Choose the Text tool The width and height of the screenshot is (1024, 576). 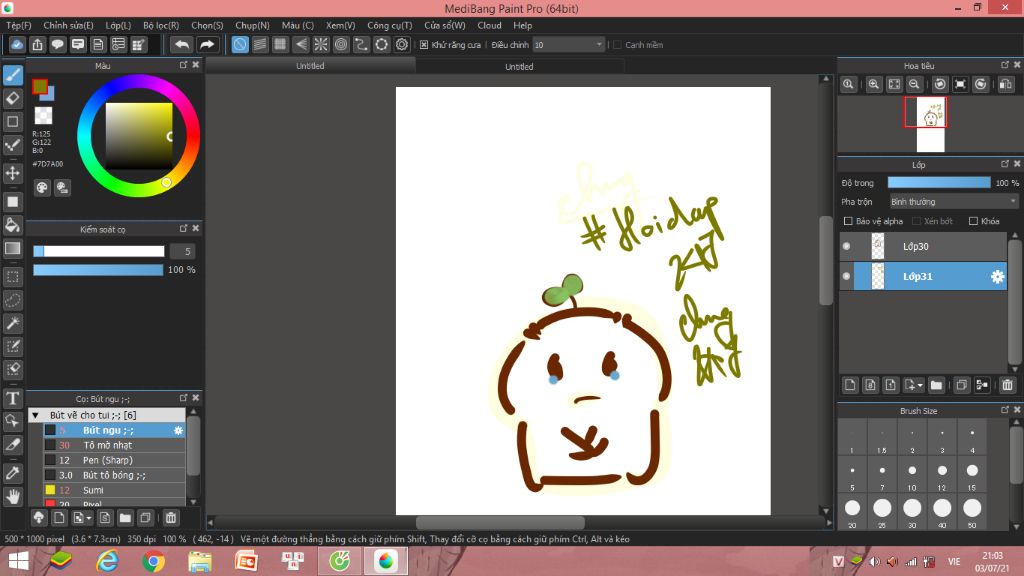point(13,398)
